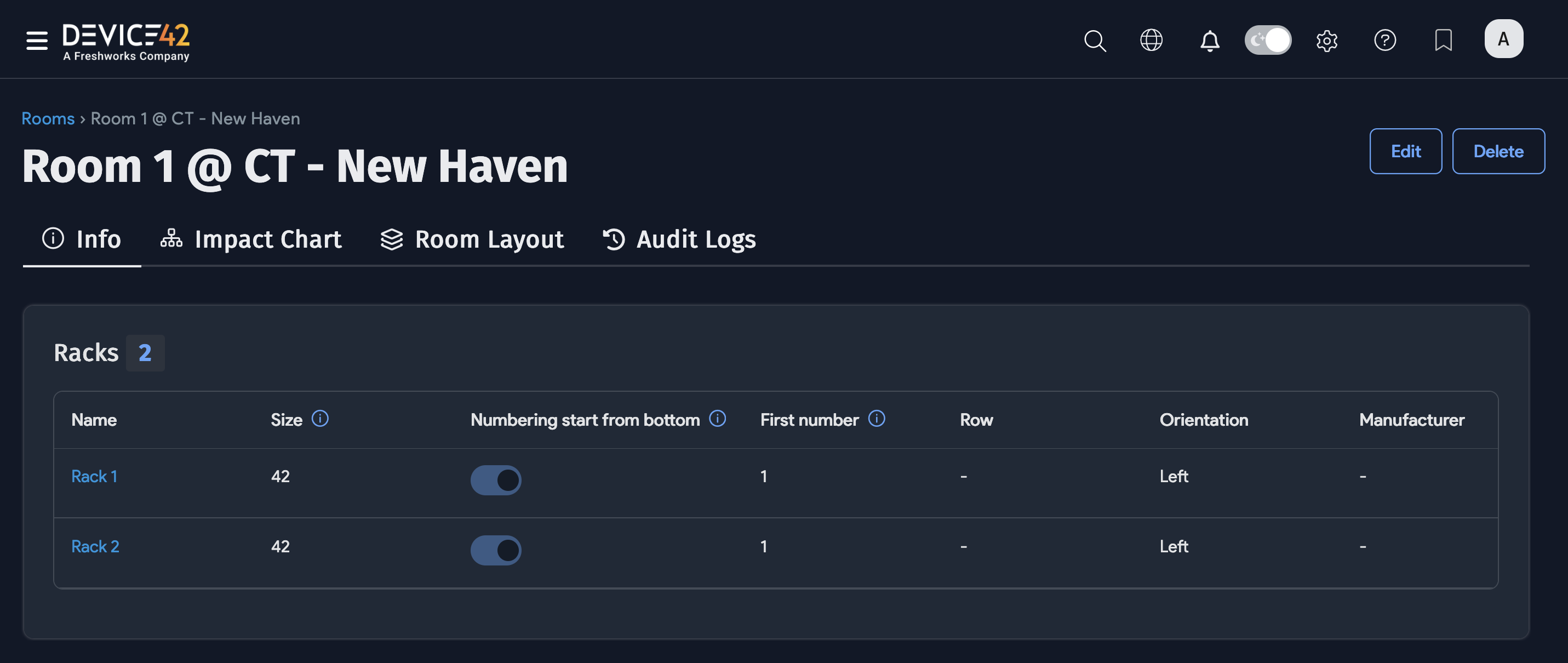The image size is (1568, 663).
Task: Go to Rooms via breadcrumb link
Action: (48, 118)
